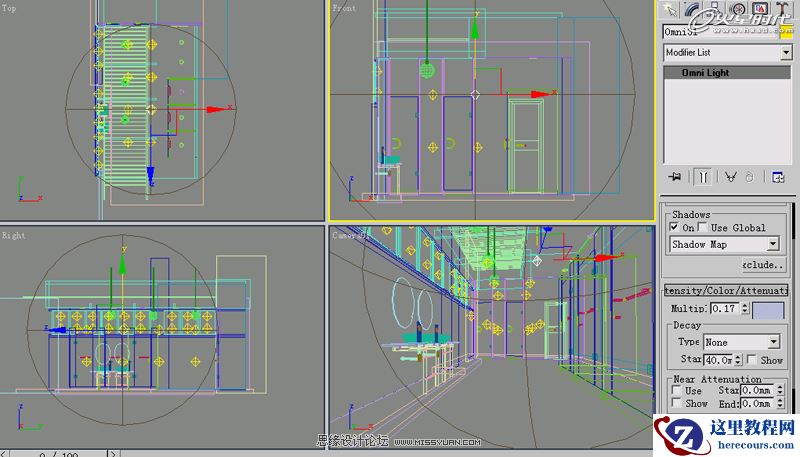The image size is (800, 457).
Task: Click the Make Unique icon
Action: (731, 177)
